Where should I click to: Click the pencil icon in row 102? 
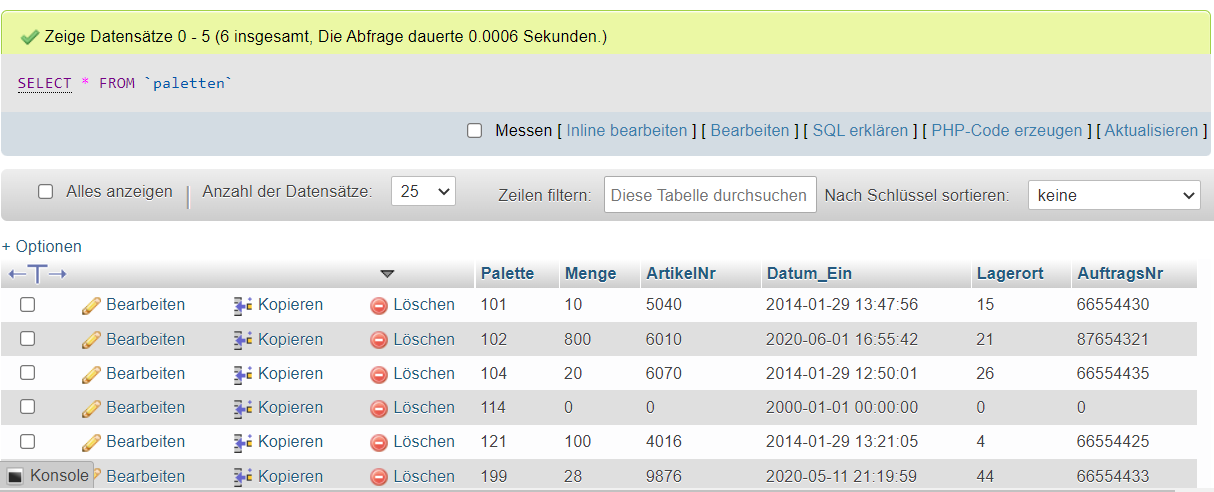pos(92,340)
